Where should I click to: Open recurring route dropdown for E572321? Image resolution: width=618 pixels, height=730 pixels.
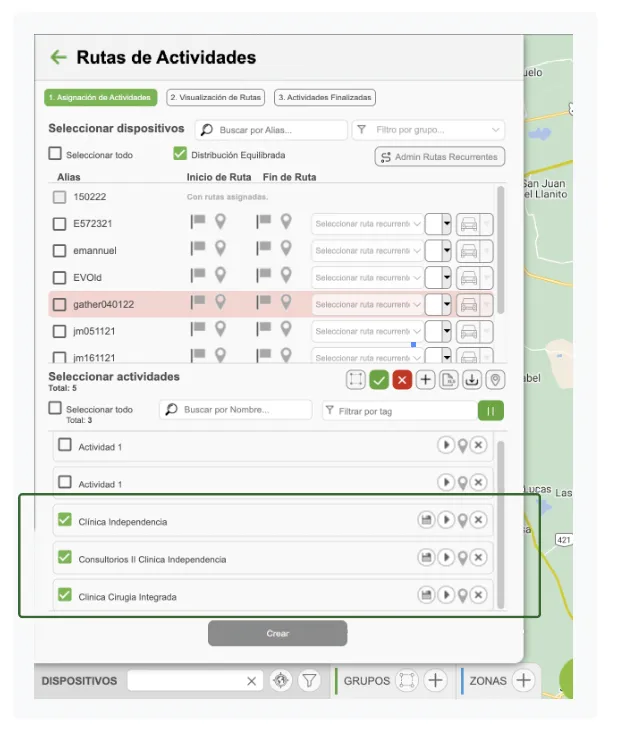pyautogui.click(x=367, y=224)
